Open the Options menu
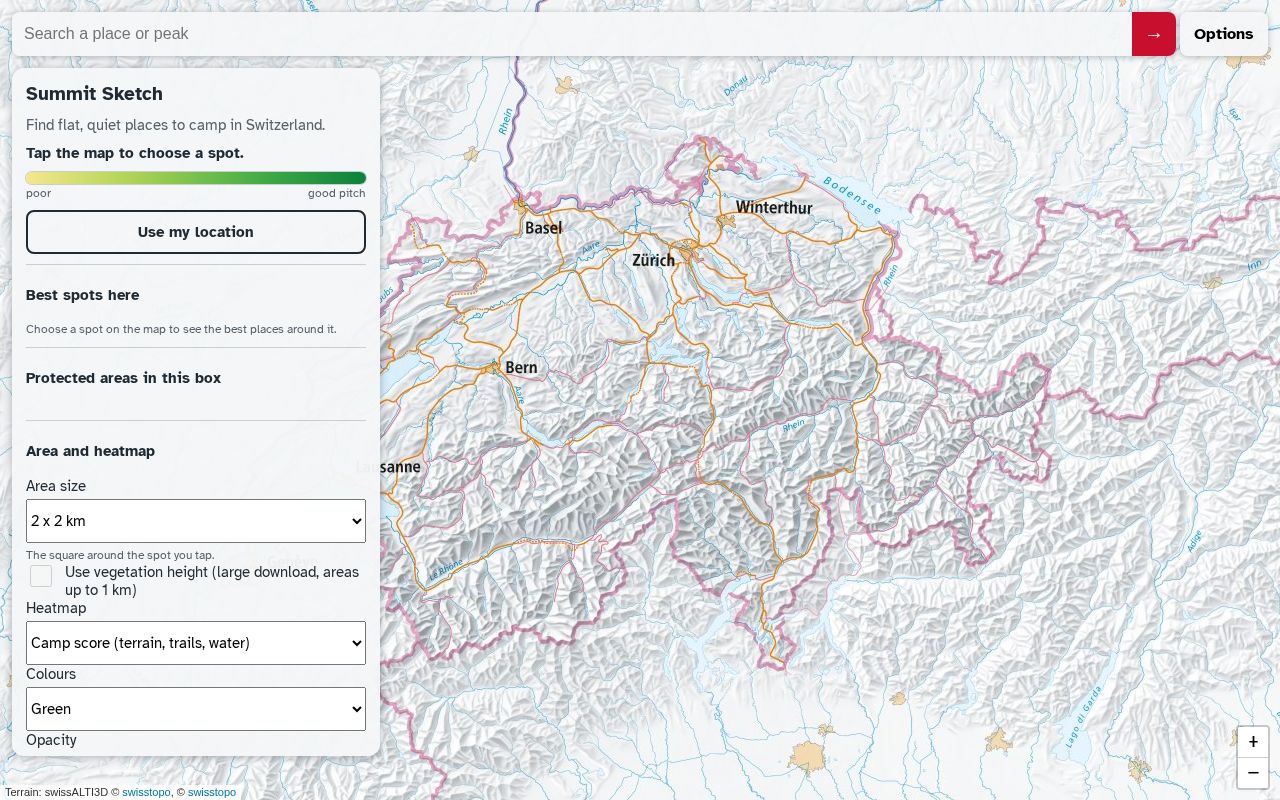This screenshot has height=800, width=1280. [1223, 34]
